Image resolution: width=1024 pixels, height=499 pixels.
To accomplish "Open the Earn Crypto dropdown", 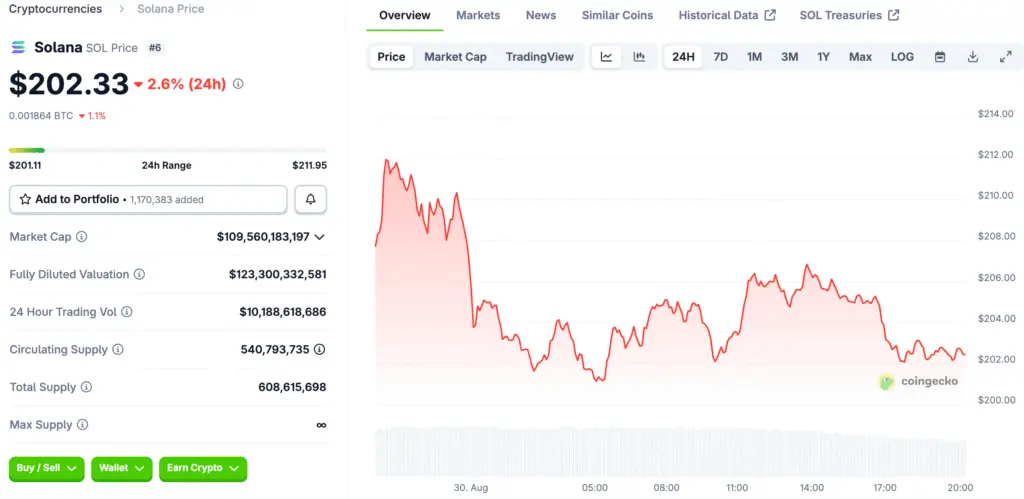I will [203, 468].
